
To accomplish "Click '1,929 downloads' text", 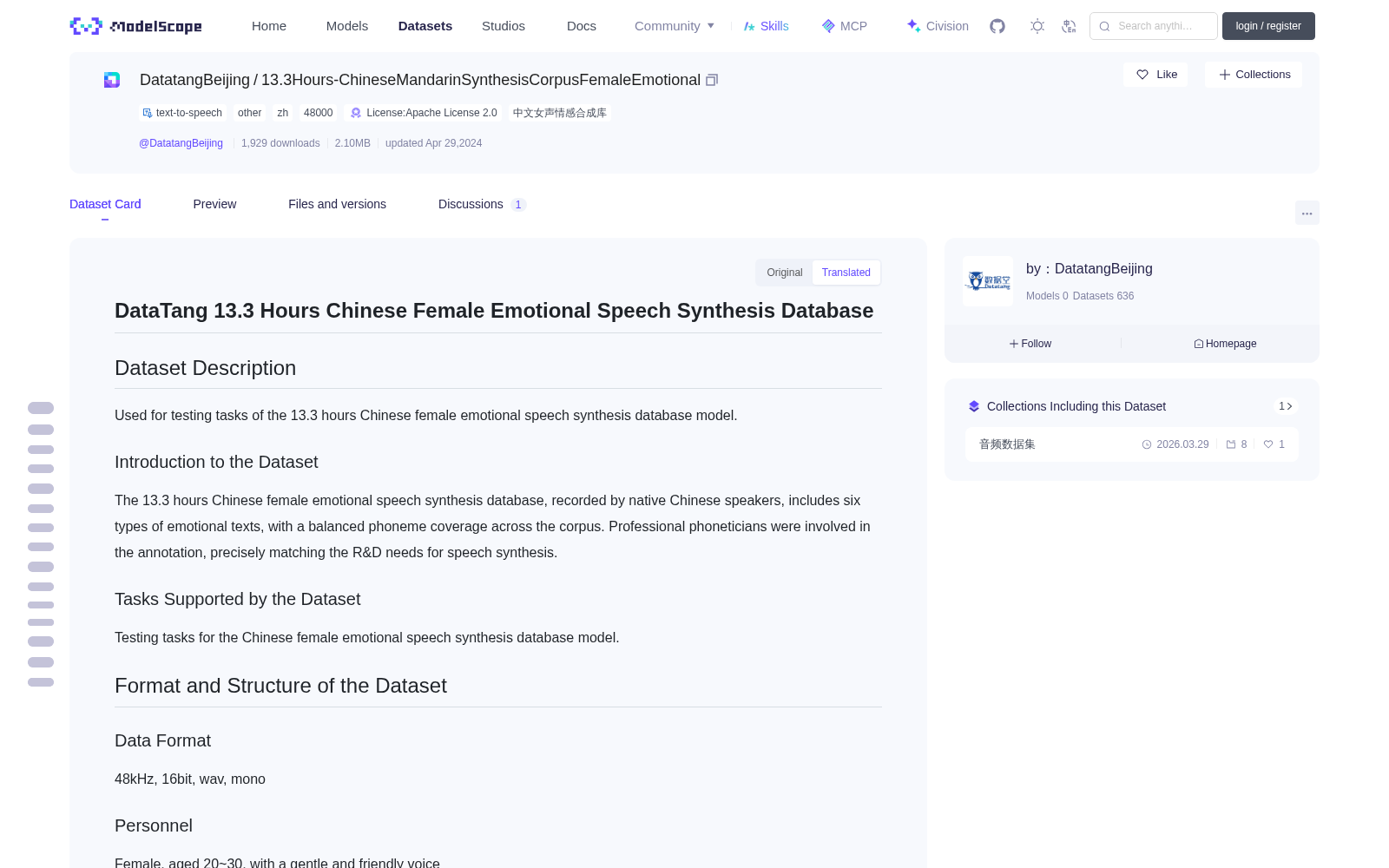I will pos(280,143).
